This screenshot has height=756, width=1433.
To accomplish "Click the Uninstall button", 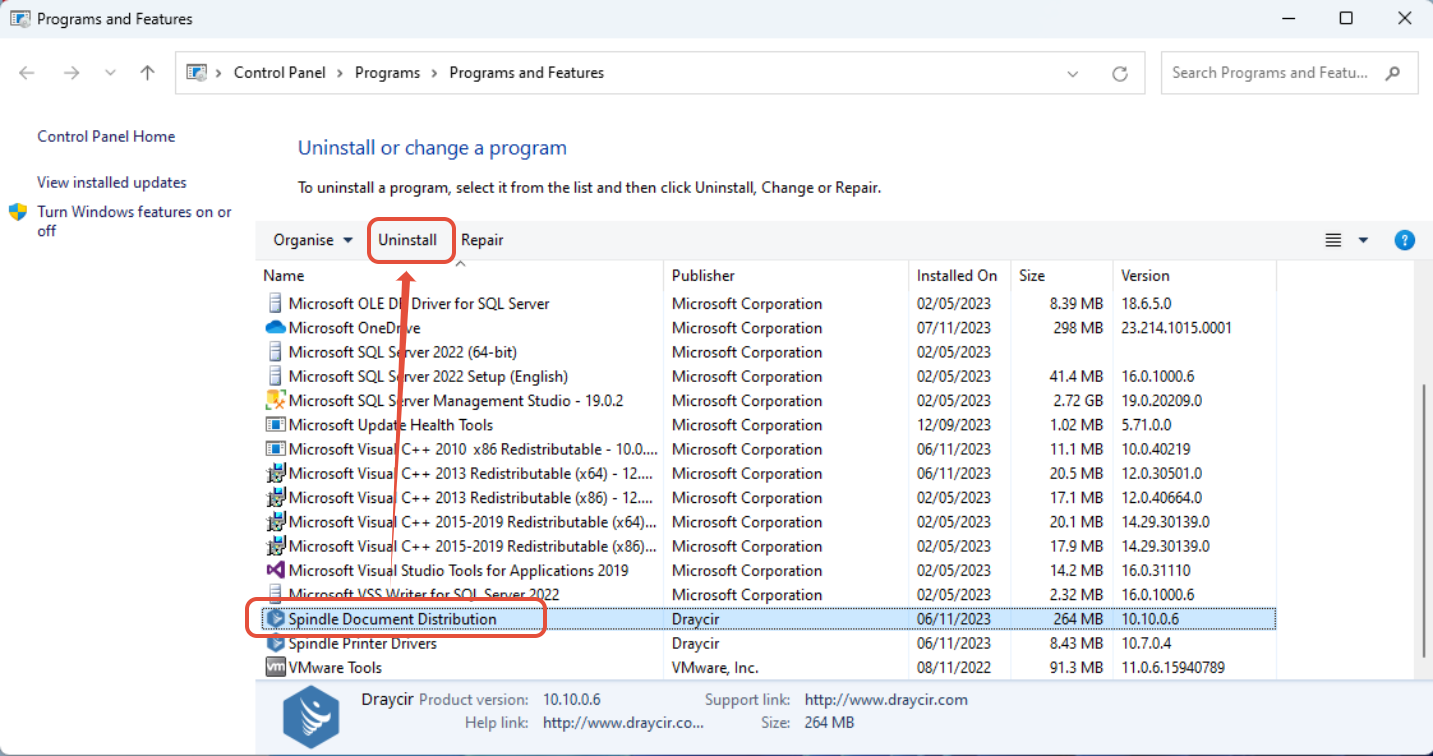I will [x=407, y=240].
